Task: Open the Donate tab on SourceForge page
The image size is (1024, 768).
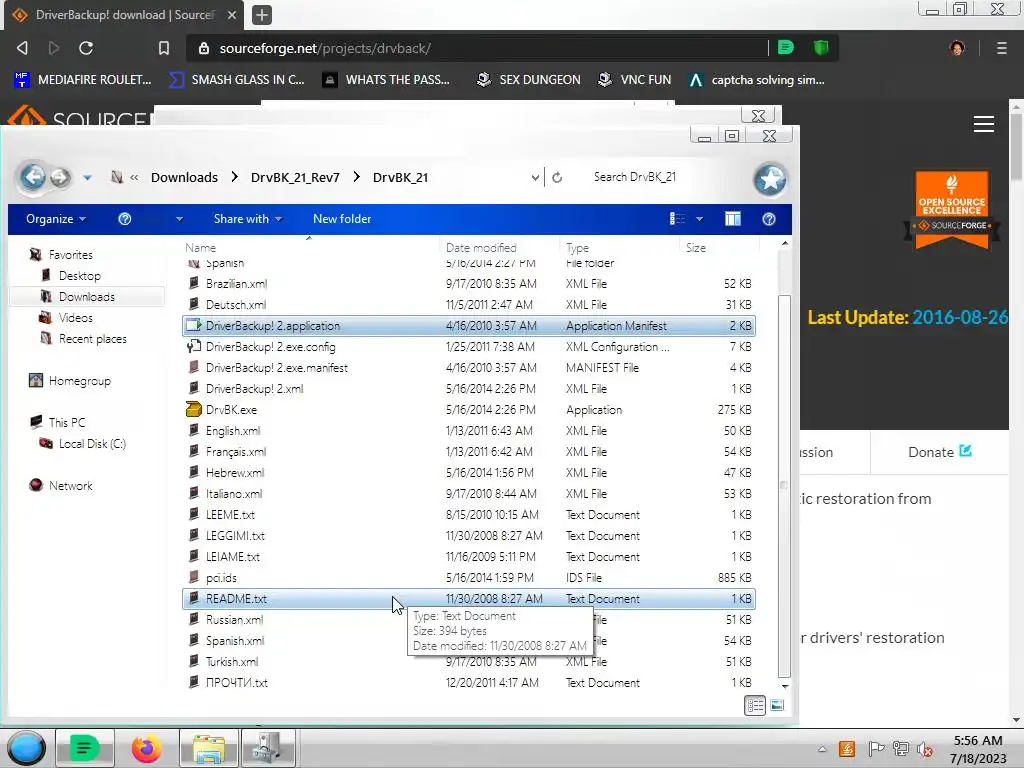Action: click(x=940, y=452)
